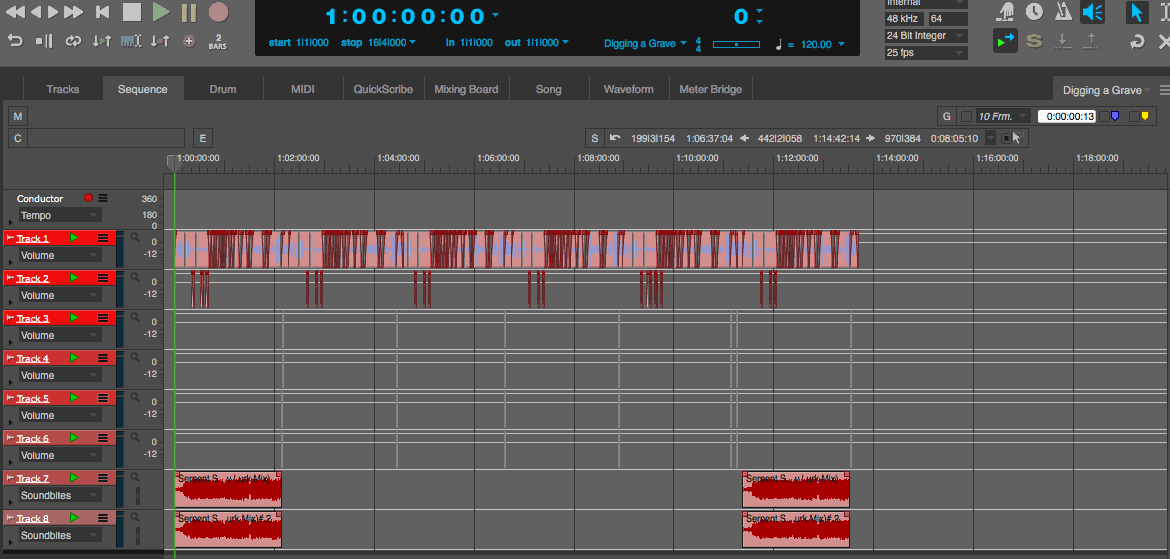Screen dimensions: 1170x559
Task: Toggle the 2 BARS countoff button
Action: 218,42
